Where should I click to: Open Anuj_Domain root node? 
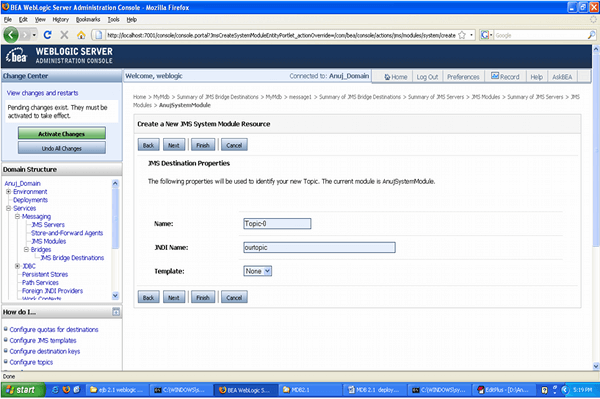click(x=23, y=183)
